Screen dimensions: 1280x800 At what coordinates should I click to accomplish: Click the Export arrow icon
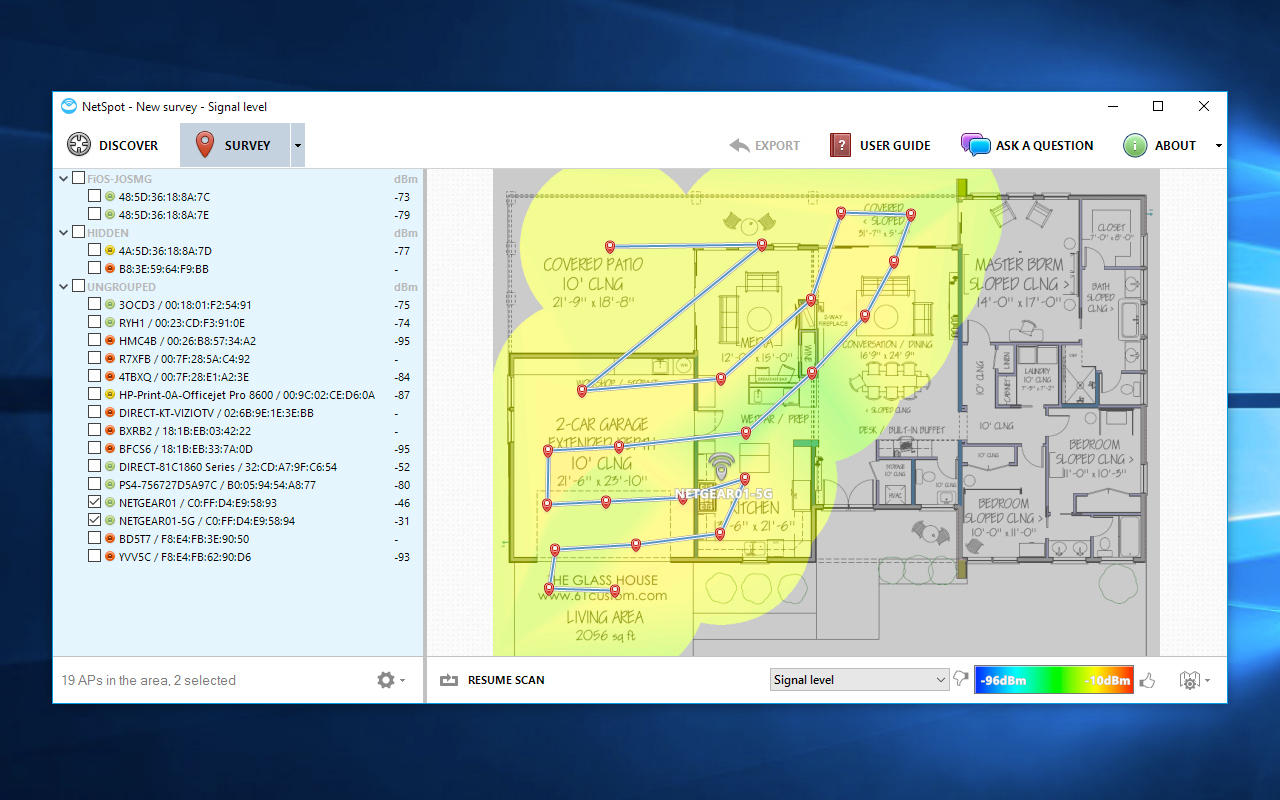point(739,145)
